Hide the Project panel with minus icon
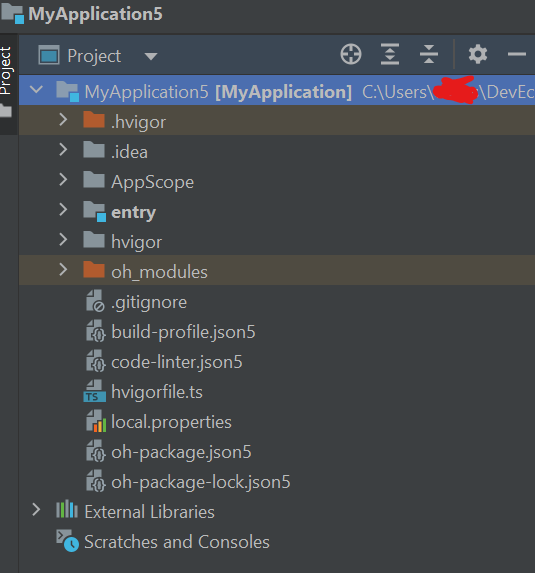 click(x=517, y=54)
